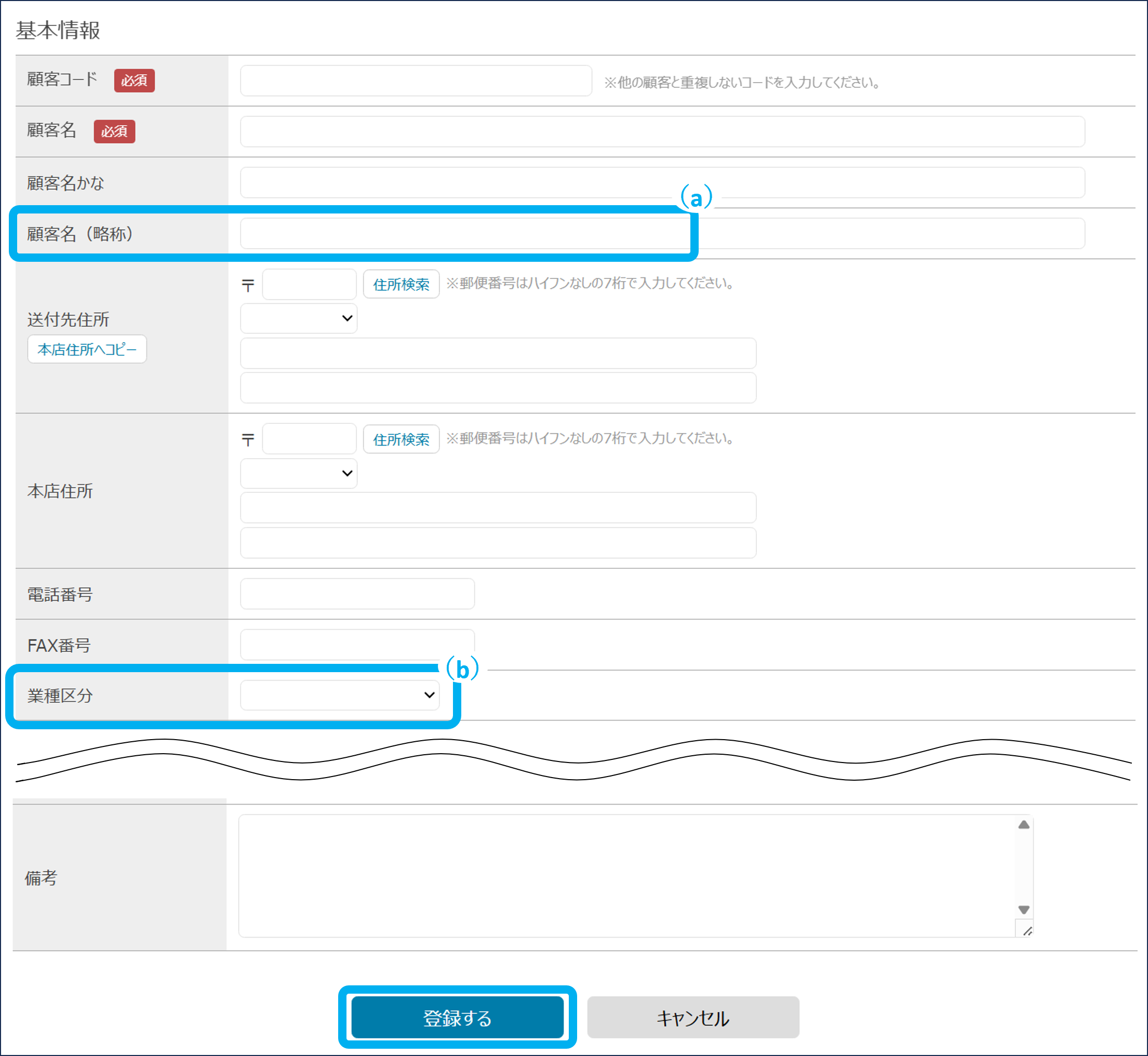Click postal code field under 本店住所
The height and width of the screenshot is (1056, 1148).
pos(309,439)
